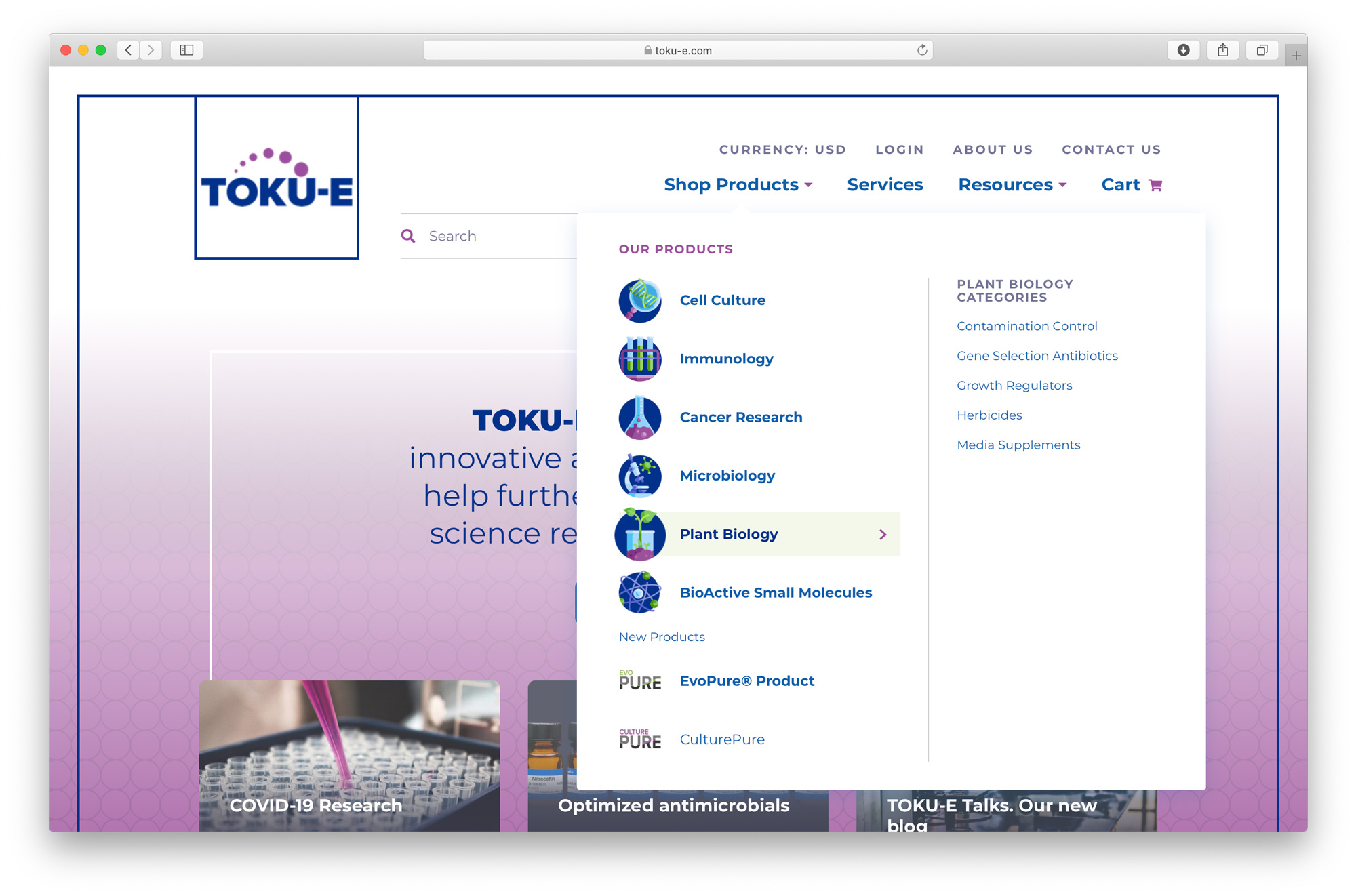
Task: Go forward with Safari's forward arrow
Action: 151,50
